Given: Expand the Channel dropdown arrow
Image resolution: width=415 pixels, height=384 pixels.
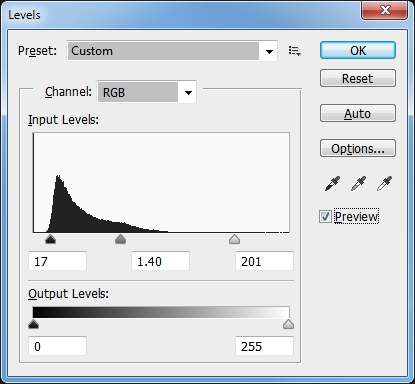Looking at the screenshot, I should (x=188, y=92).
